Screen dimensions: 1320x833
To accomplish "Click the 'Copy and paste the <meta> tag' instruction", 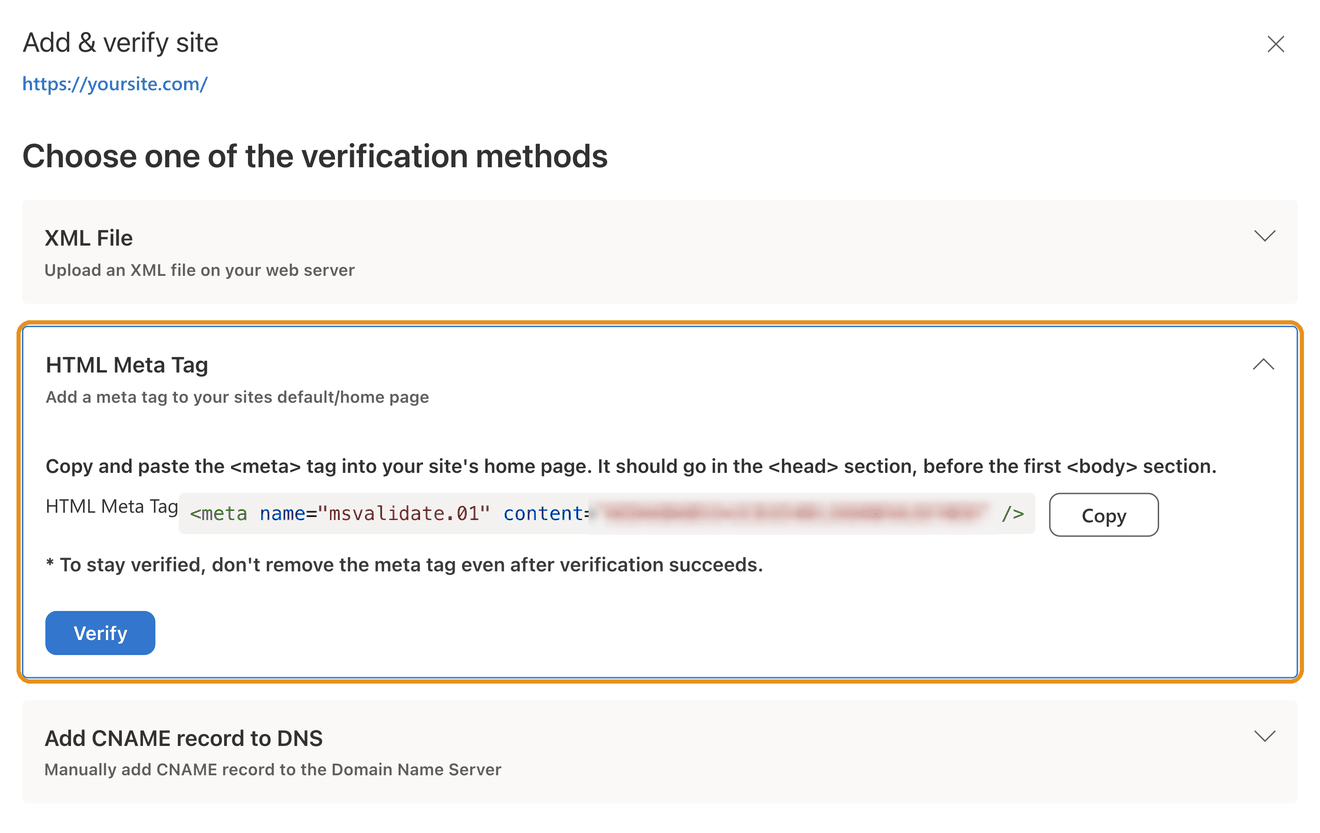I will [x=631, y=466].
